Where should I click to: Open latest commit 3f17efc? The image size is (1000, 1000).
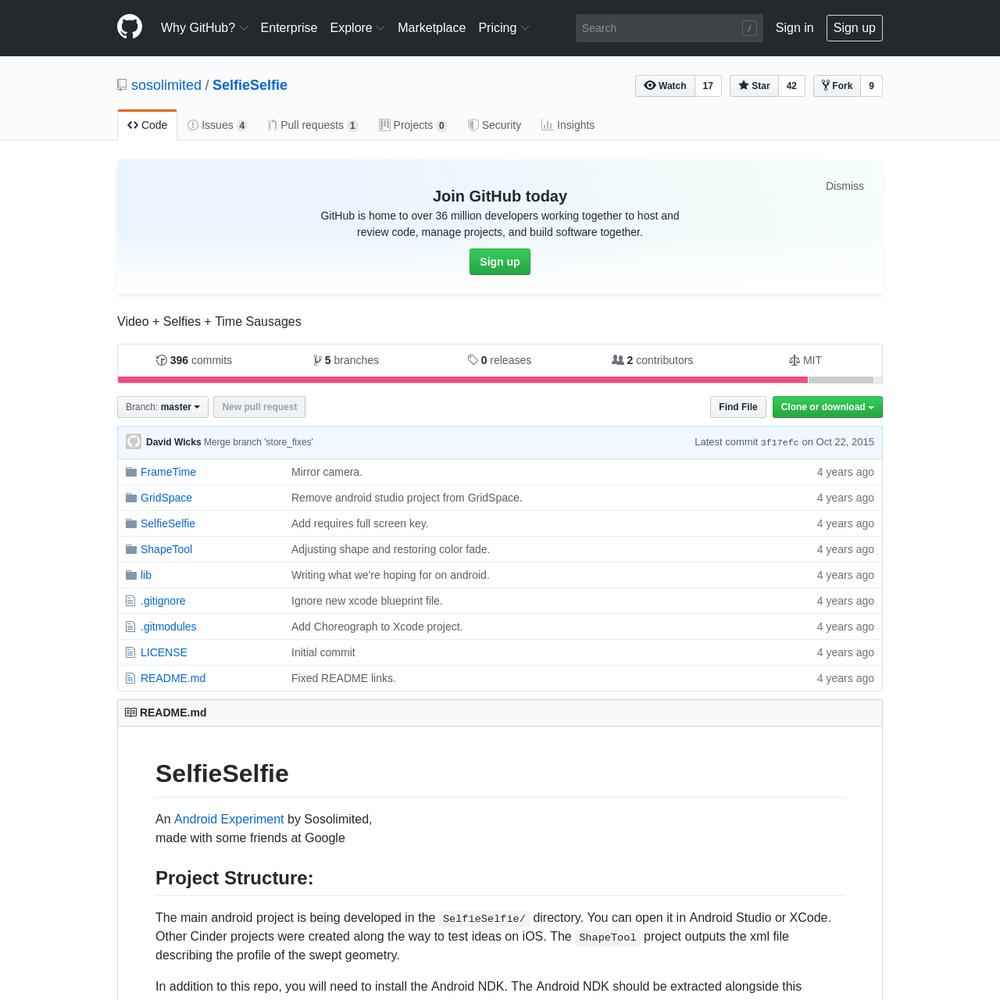pos(779,442)
